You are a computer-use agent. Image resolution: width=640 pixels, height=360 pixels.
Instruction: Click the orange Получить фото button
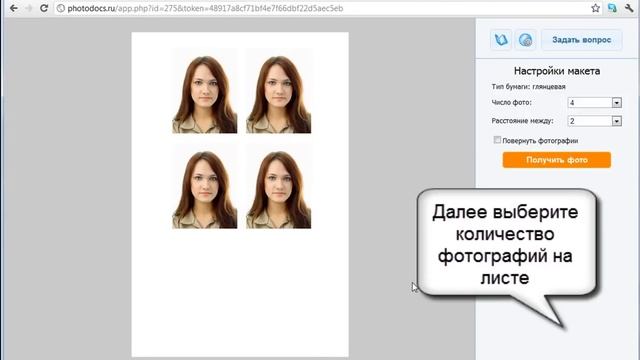tap(557, 160)
